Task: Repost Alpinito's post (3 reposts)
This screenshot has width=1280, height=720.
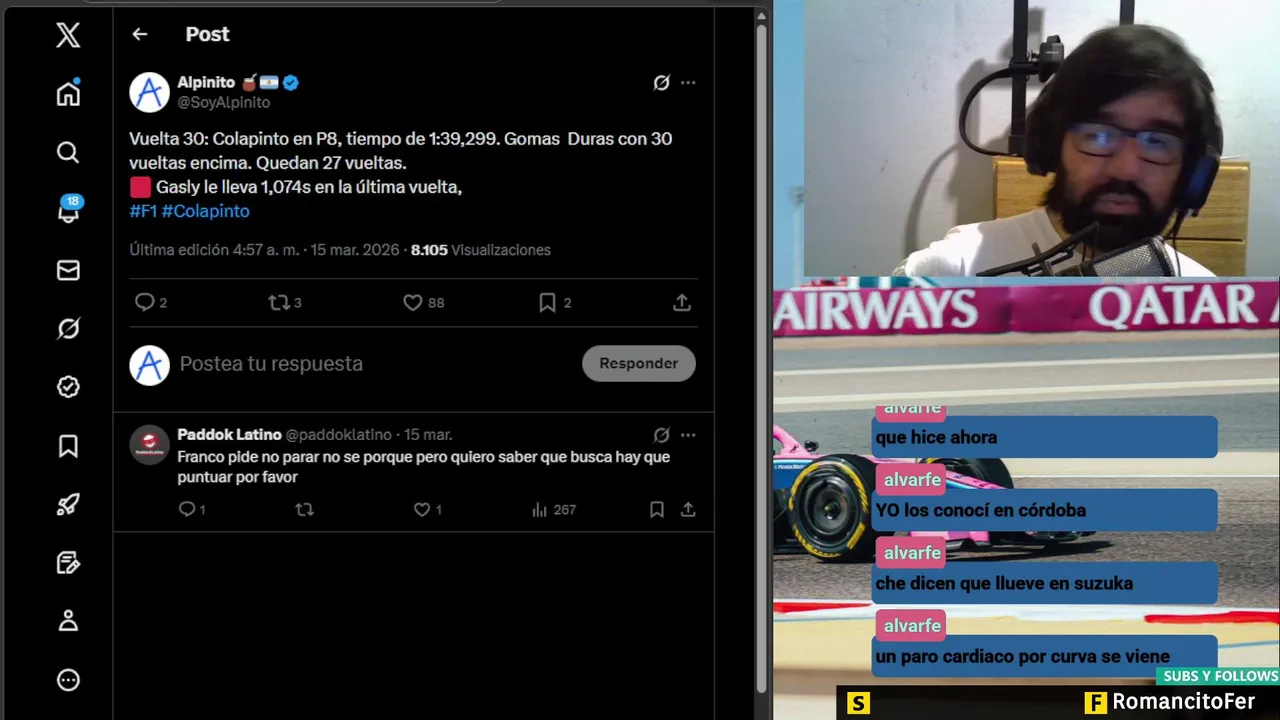Action: tap(285, 302)
